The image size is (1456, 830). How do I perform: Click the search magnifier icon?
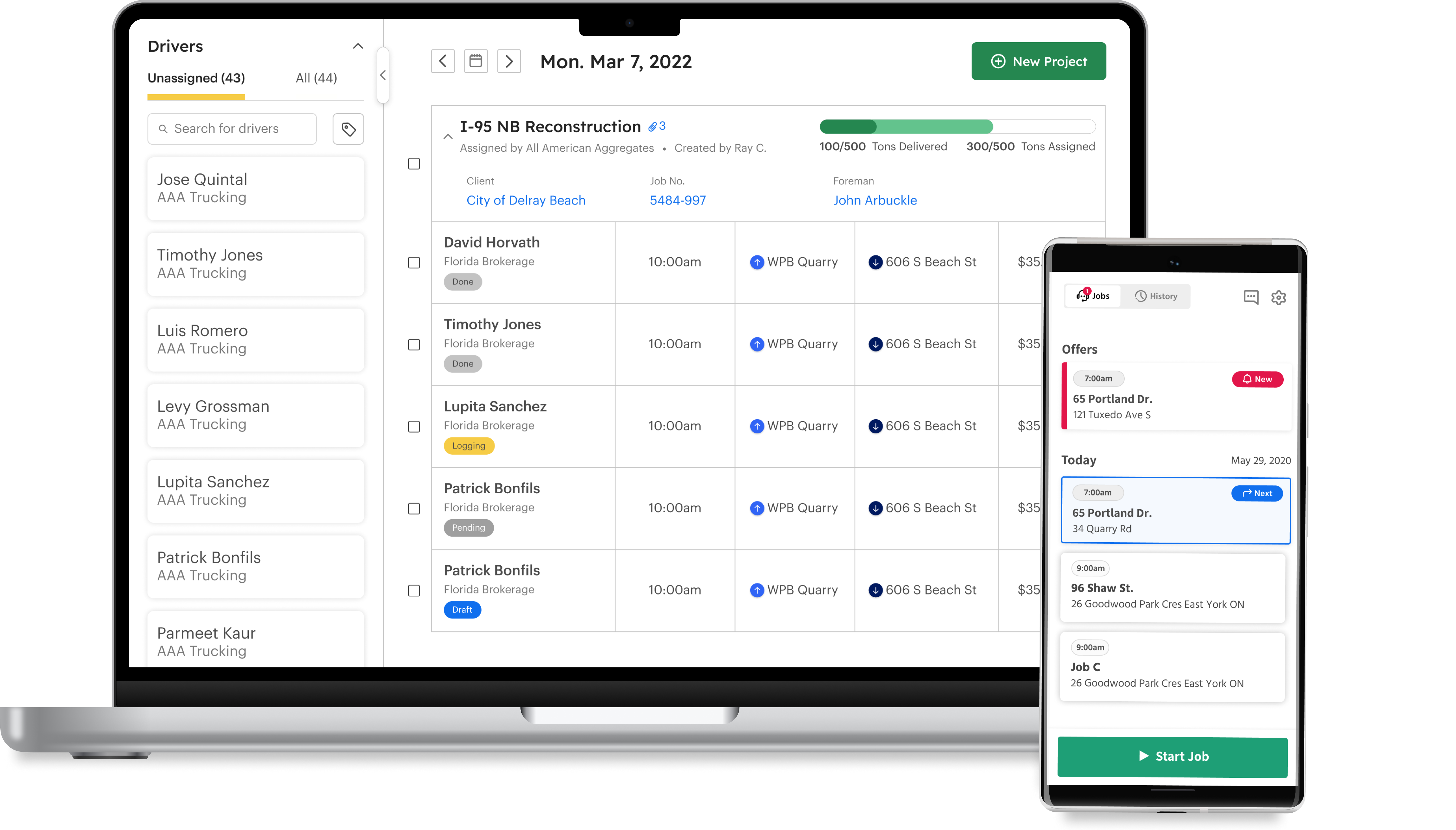click(163, 129)
